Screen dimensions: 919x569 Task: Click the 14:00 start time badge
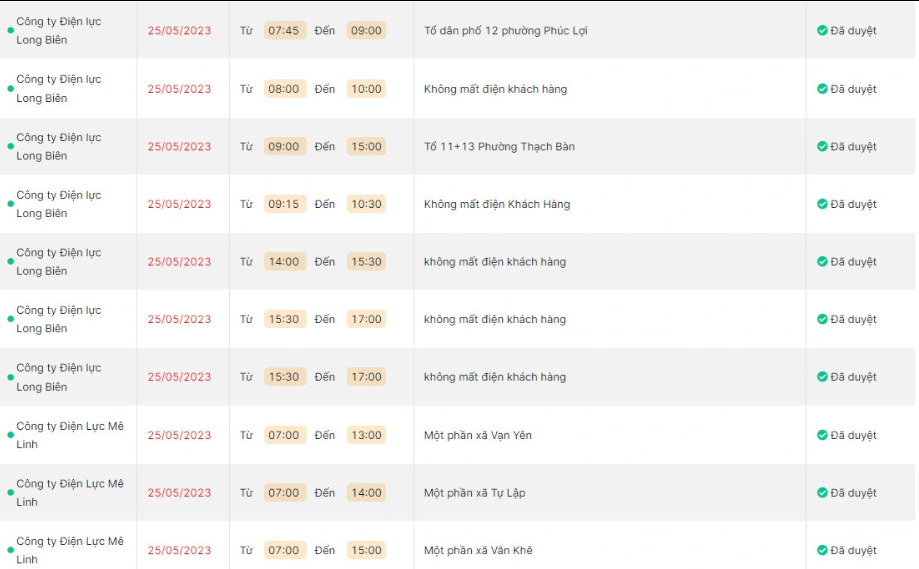[284, 262]
